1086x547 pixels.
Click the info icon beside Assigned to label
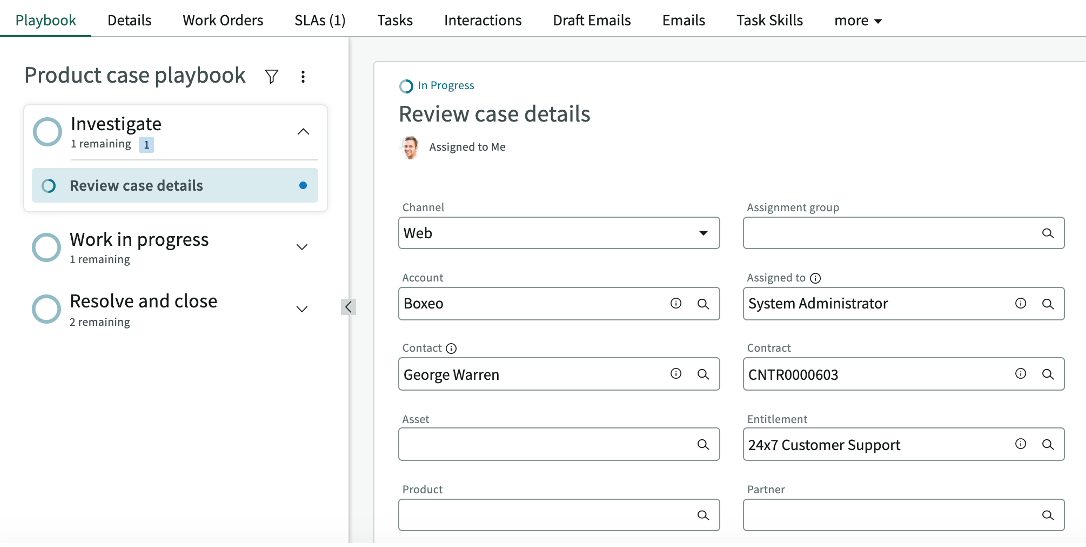pyautogui.click(x=816, y=278)
